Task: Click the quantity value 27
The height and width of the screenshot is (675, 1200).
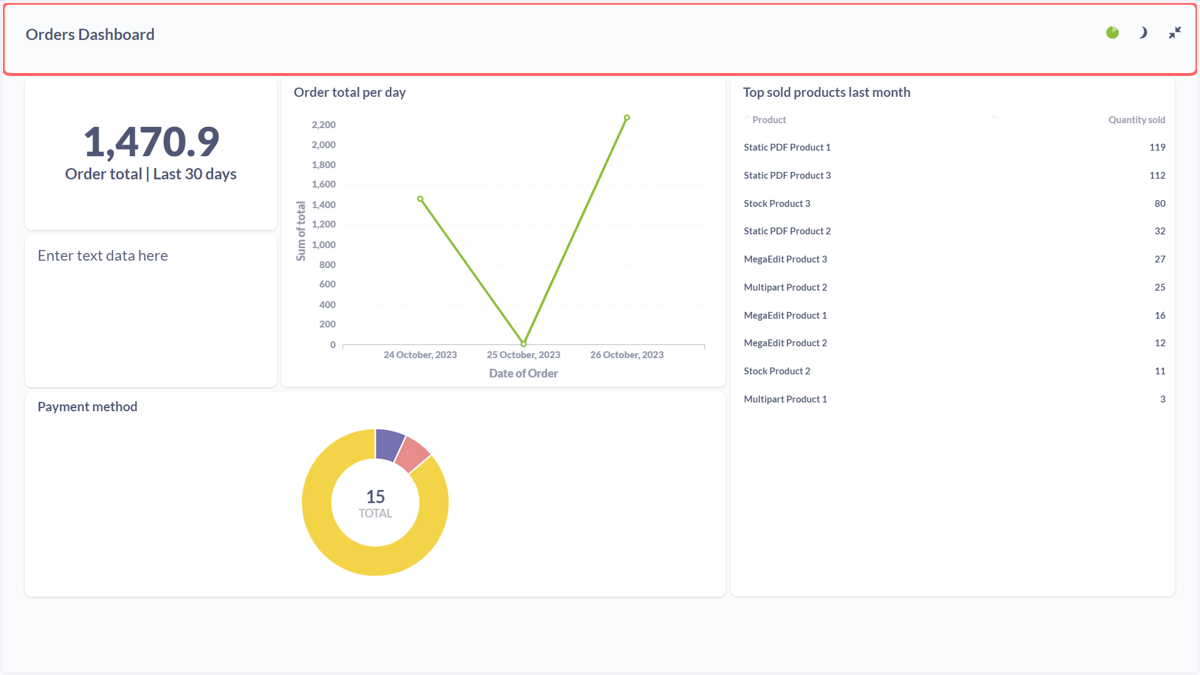Action: (x=1160, y=259)
